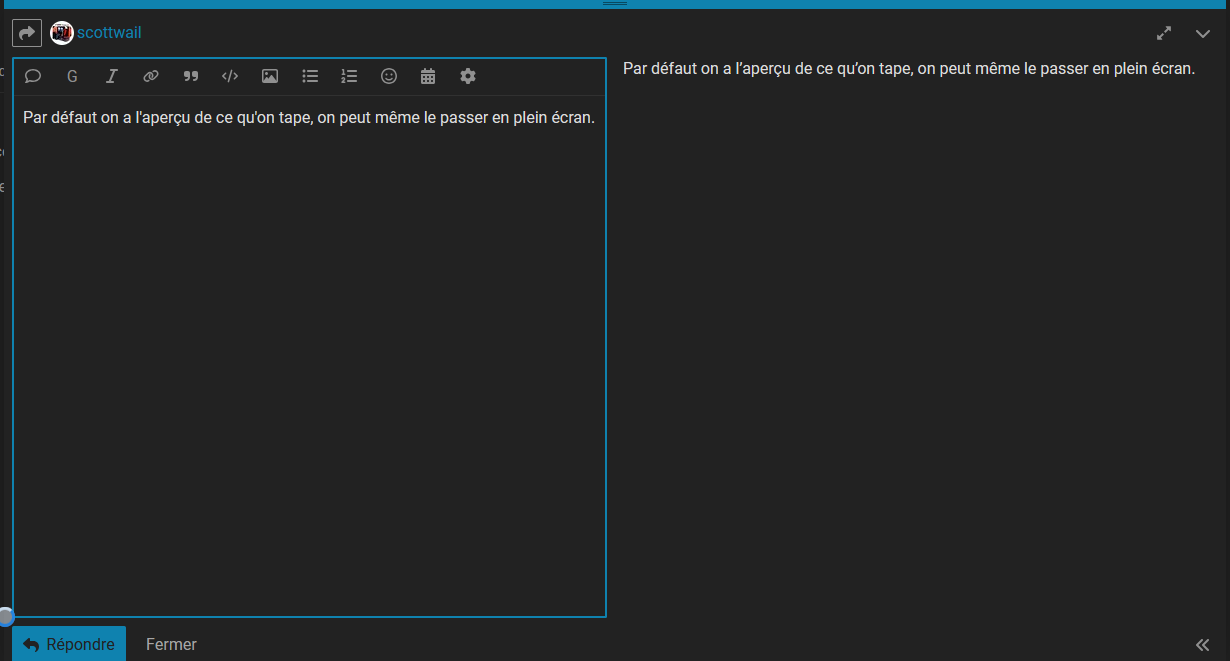Hide the preview pane with the double chevron
The width and height of the screenshot is (1230, 661).
(1203, 645)
